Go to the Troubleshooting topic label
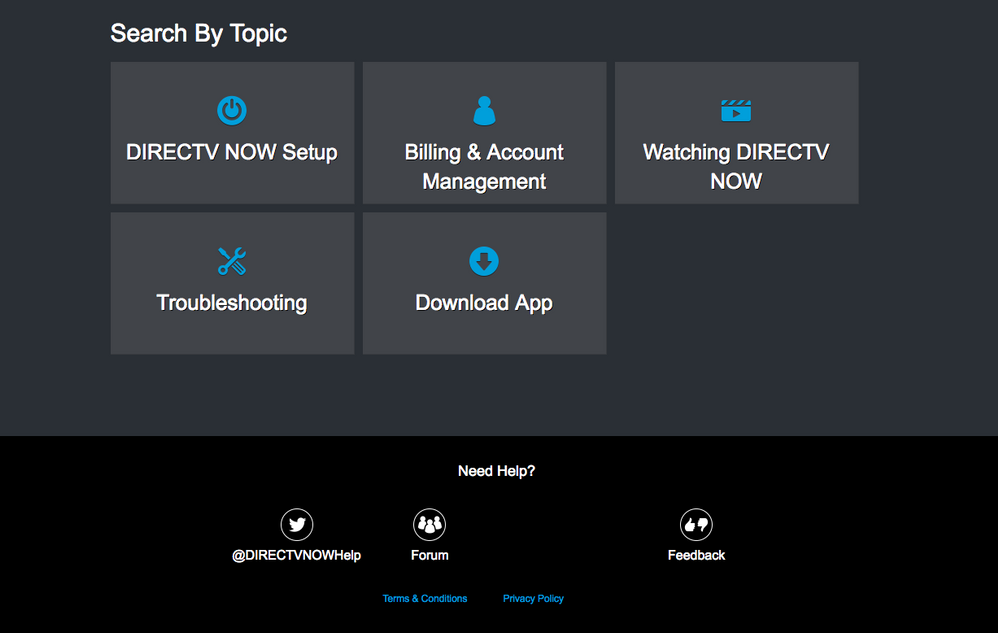 click(232, 303)
